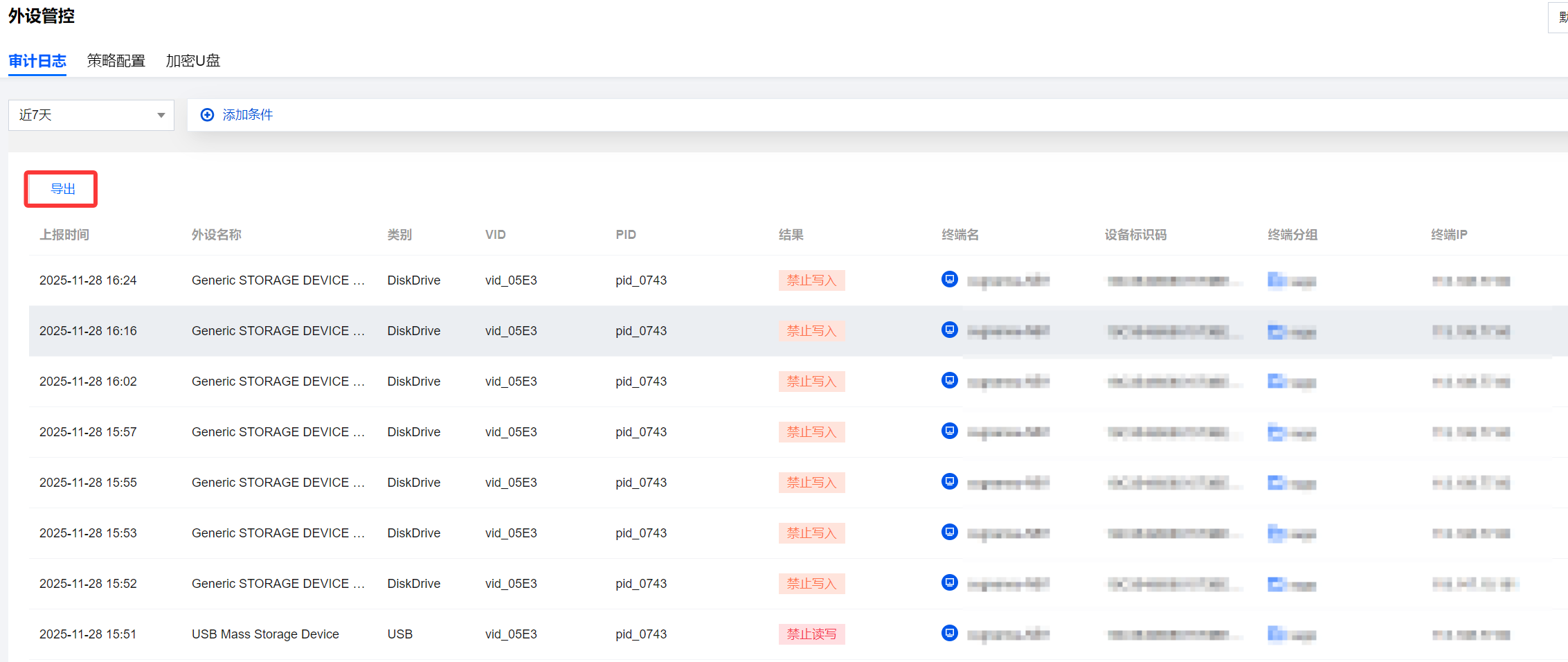Select the 2025-11-28 15:55 timestamp cell
The image size is (1568, 662).
click(88, 483)
